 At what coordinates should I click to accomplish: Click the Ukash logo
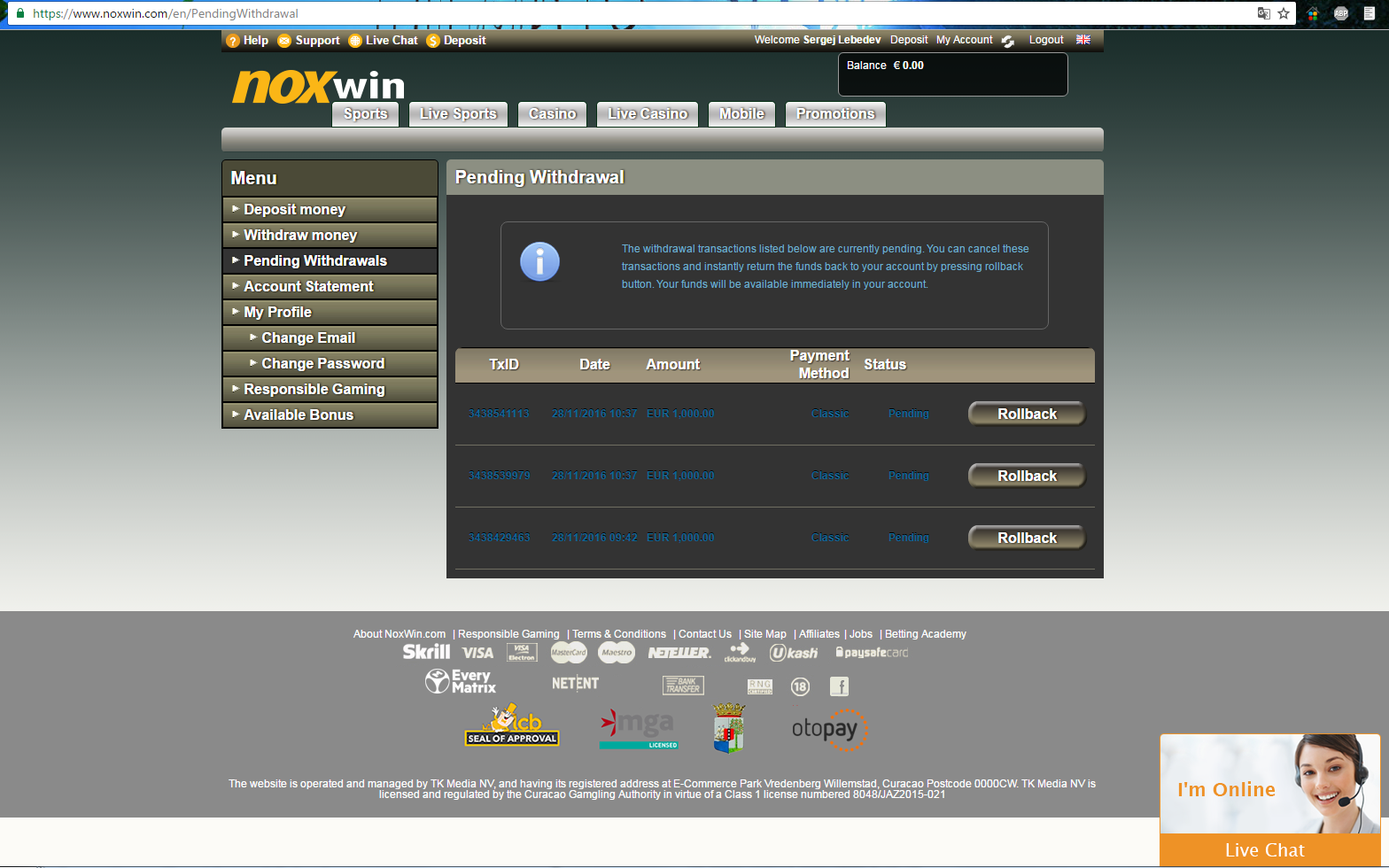794,653
